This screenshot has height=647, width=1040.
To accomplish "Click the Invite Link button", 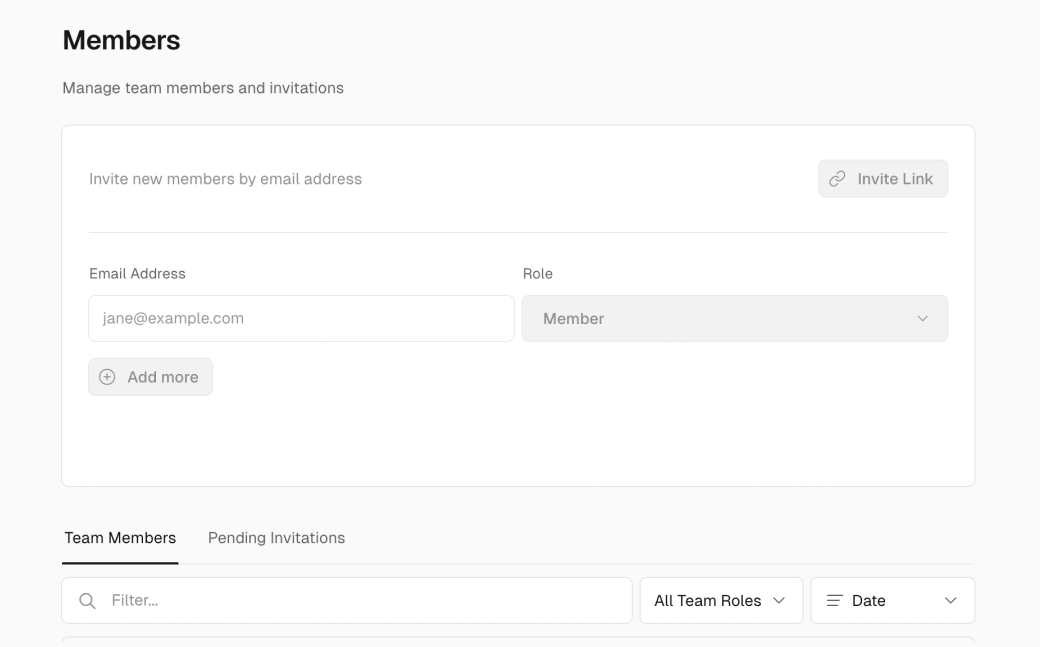I will coord(883,178).
